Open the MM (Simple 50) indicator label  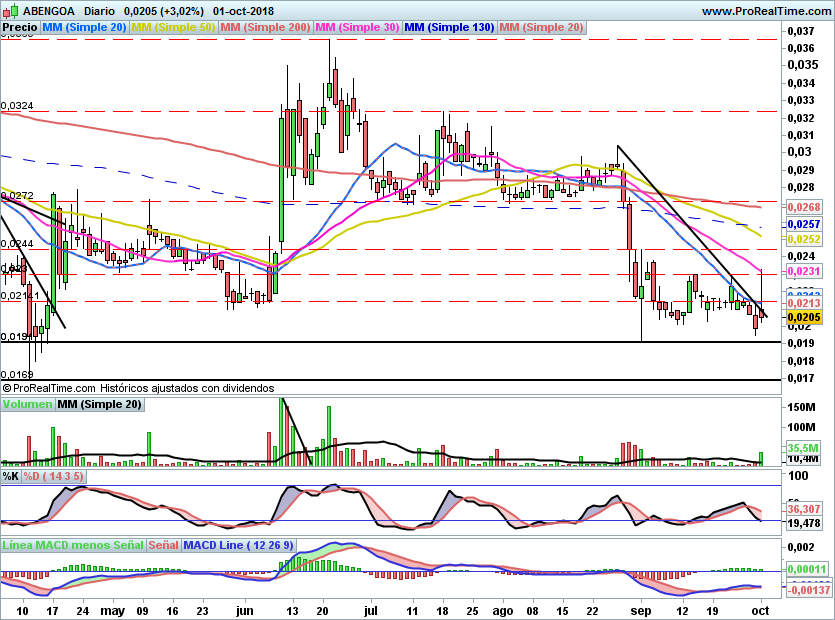(x=173, y=28)
